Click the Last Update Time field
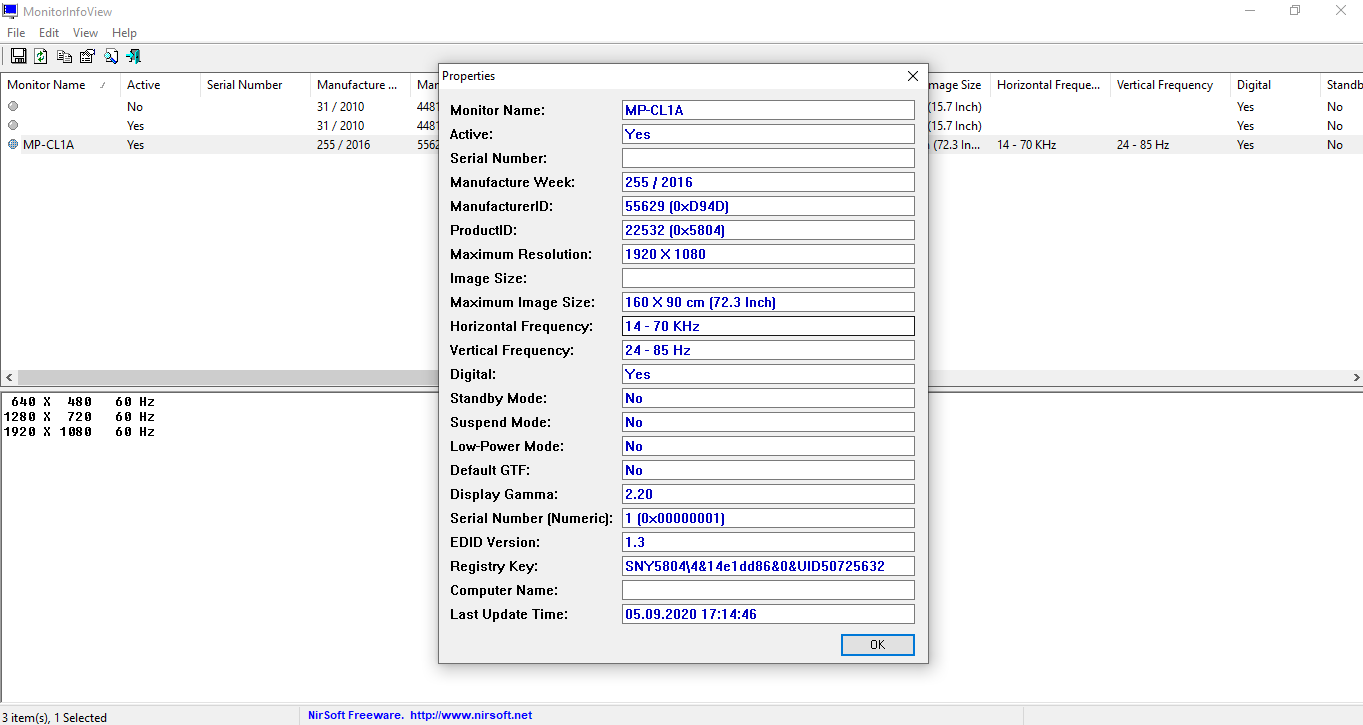Screen dimensions: 1363x725 point(768,614)
